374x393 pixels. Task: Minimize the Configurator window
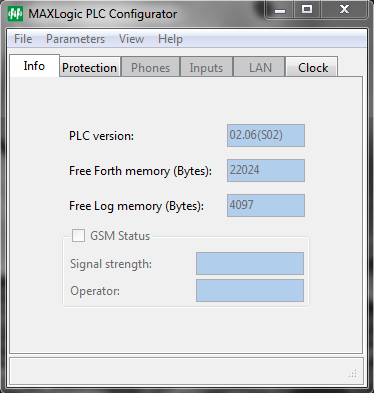click(x=280, y=10)
